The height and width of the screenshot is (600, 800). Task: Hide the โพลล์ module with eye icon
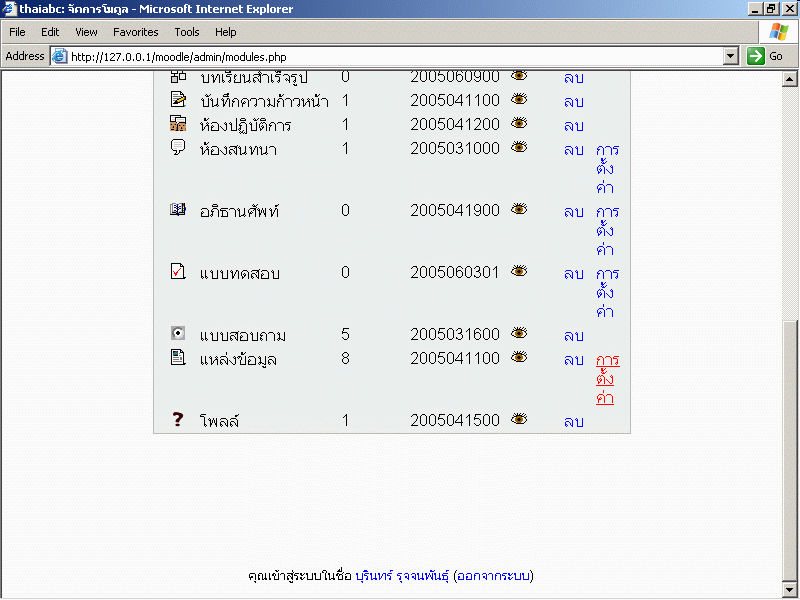point(519,420)
